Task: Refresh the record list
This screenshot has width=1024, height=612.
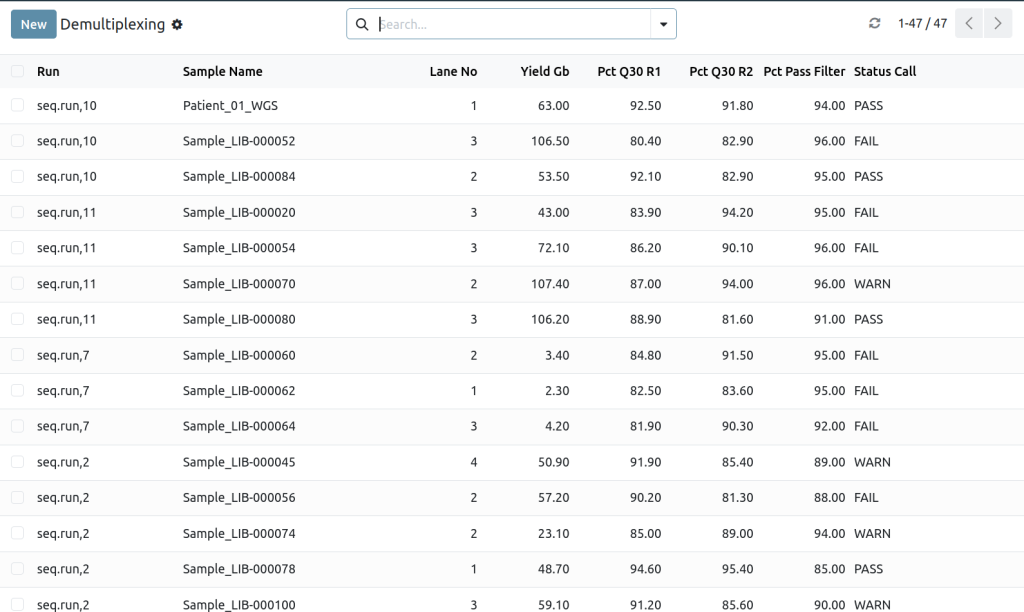Action: [x=874, y=23]
